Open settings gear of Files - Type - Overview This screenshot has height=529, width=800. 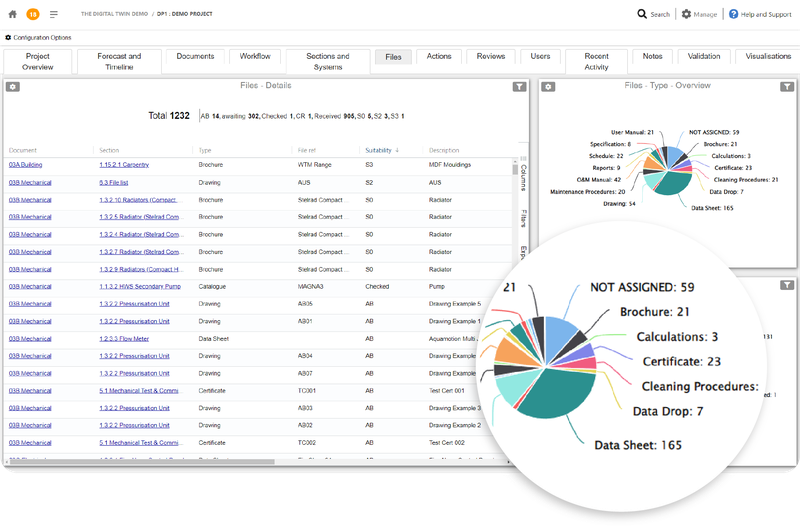click(548, 87)
